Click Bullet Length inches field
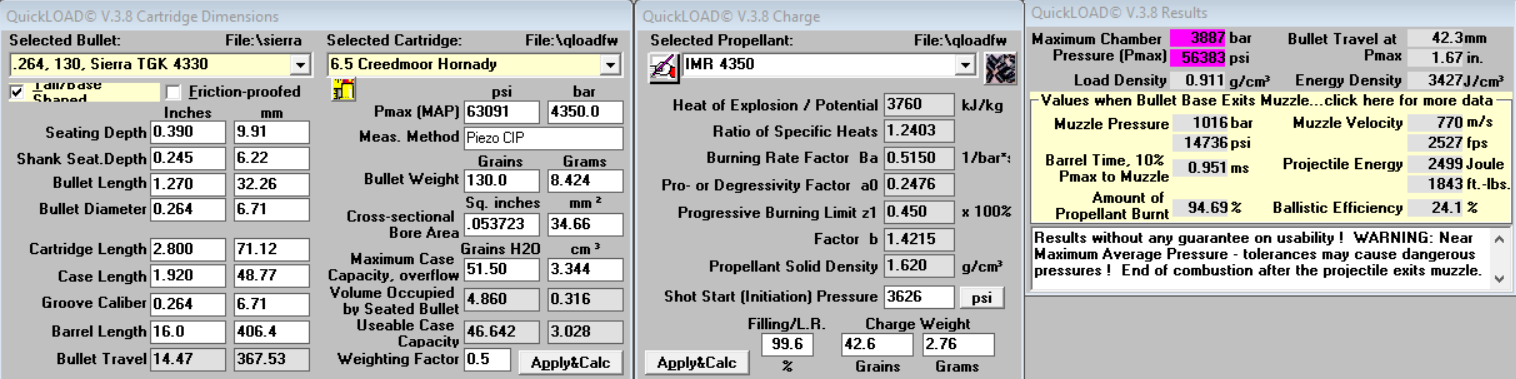The width and height of the screenshot is (1516, 379). (x=189, y=184)
